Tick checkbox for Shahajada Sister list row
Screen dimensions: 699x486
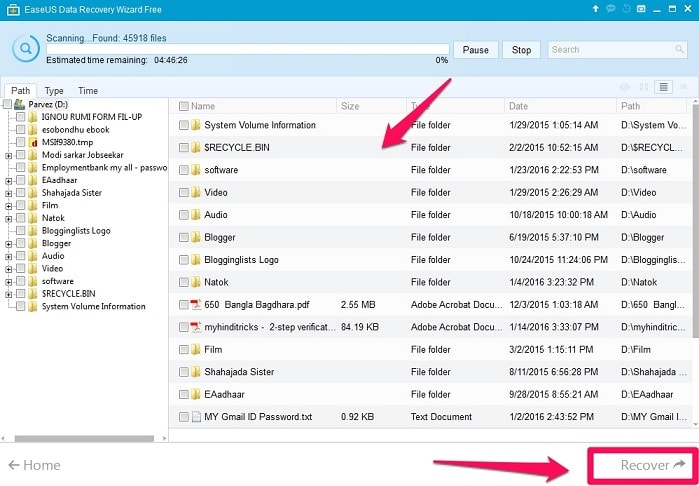click(184, 372)
